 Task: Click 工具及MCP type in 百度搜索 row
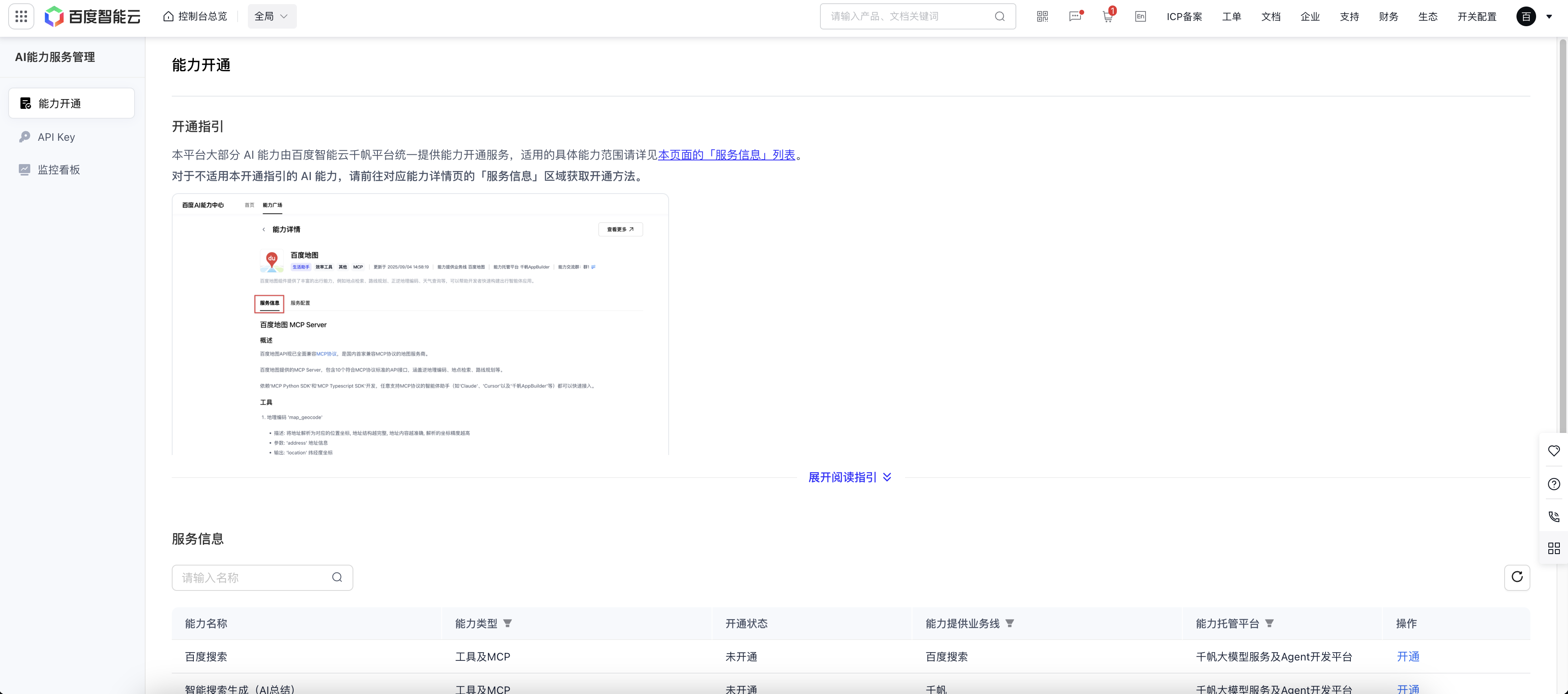pos(482,656)
